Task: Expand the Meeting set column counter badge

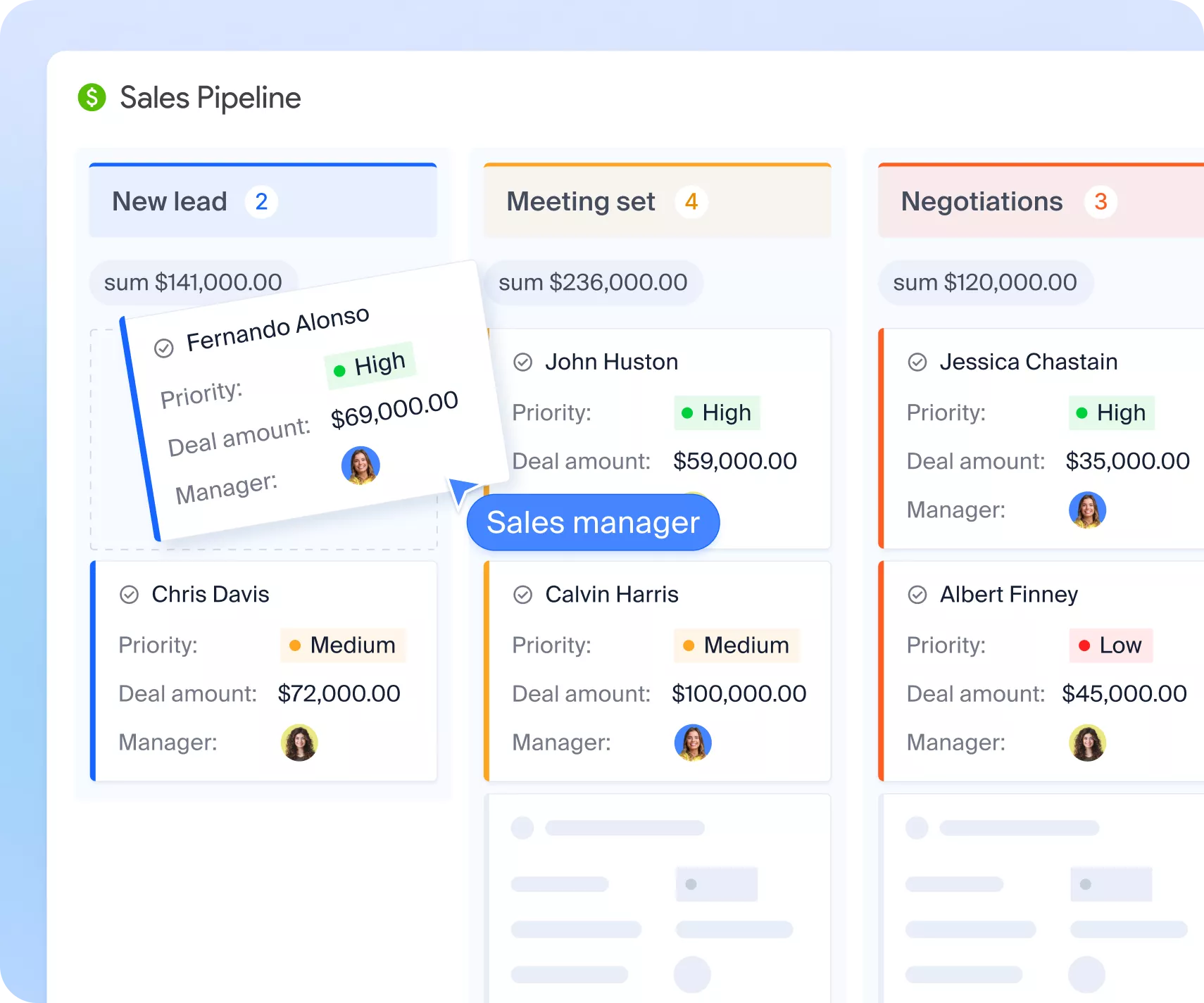Action: point(691,201)
